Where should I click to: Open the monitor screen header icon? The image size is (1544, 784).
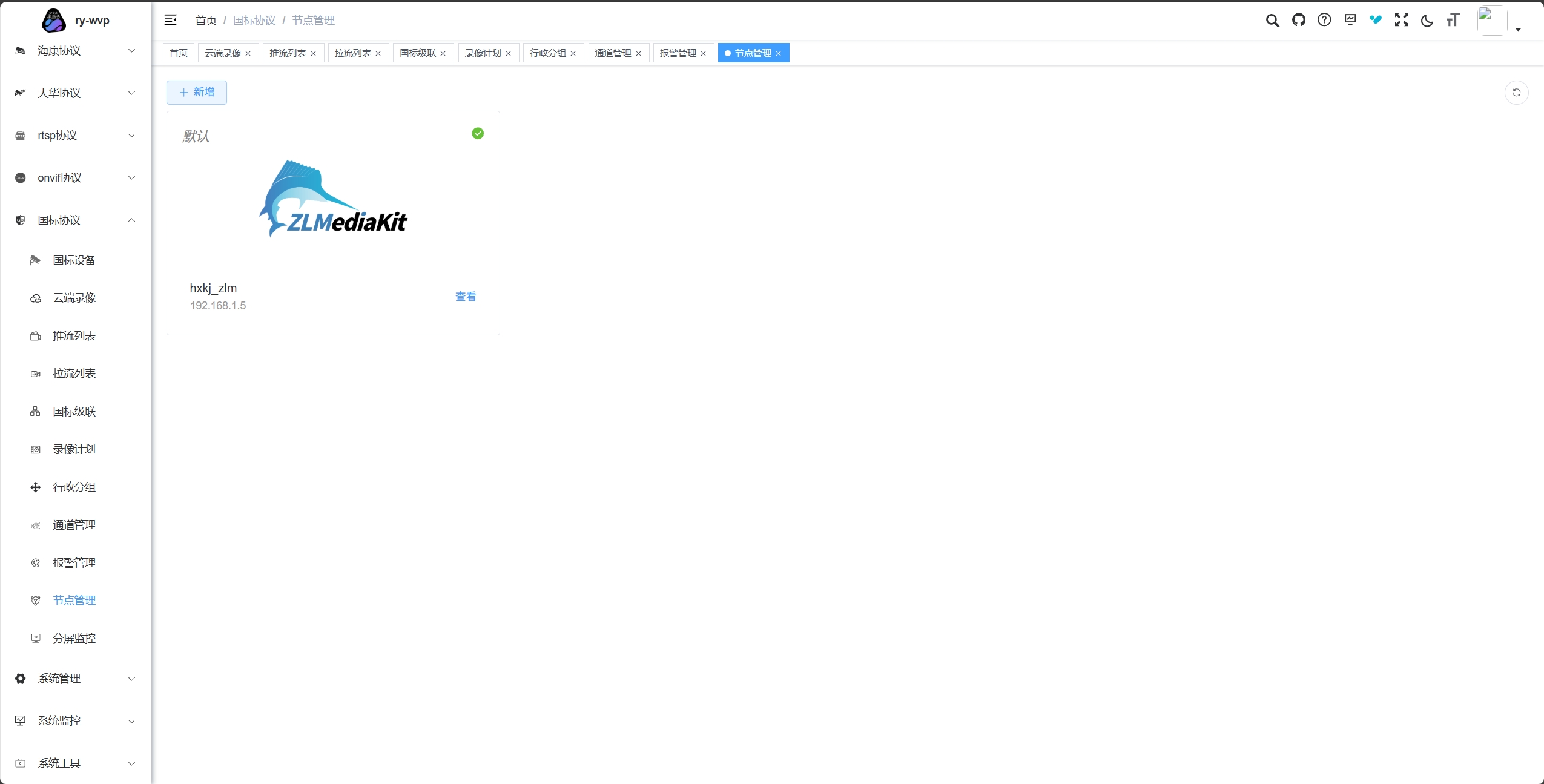click(1350, 21)
